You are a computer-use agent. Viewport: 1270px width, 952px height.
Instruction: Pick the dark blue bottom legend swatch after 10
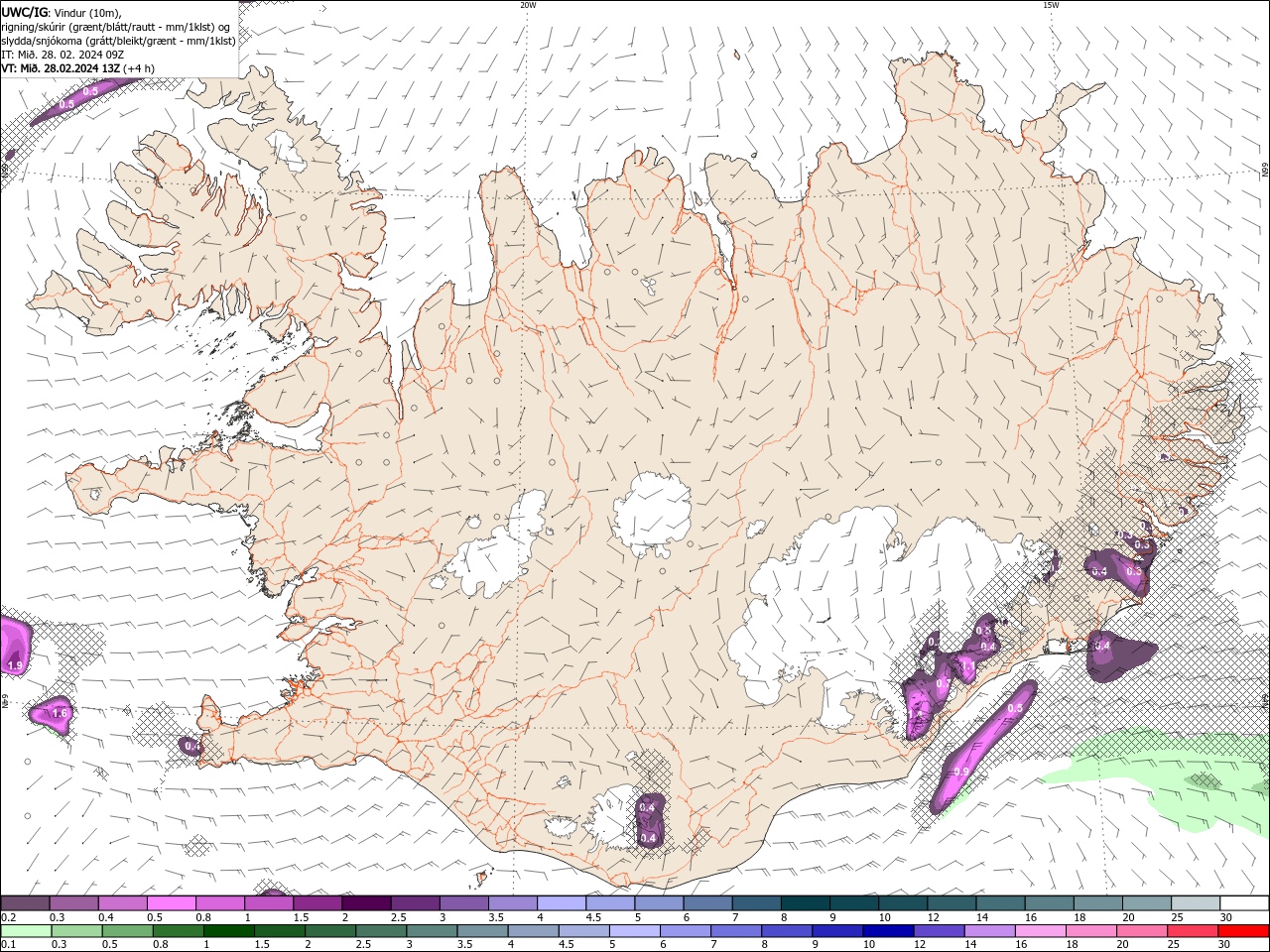pos(888,930)
